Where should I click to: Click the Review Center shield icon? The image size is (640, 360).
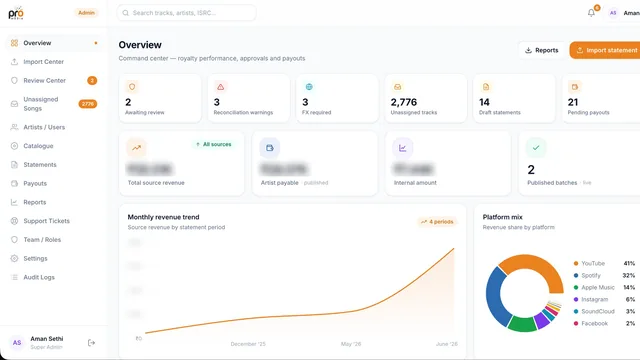pos(14,80)
